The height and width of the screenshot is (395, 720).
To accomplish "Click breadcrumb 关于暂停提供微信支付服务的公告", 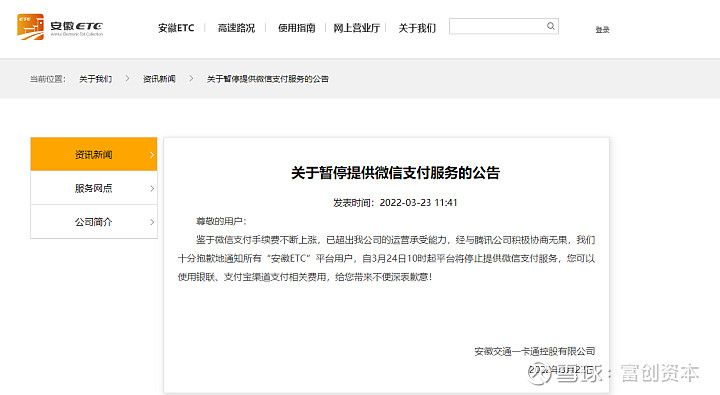I will pyautogui.click(x=268, y=79).
